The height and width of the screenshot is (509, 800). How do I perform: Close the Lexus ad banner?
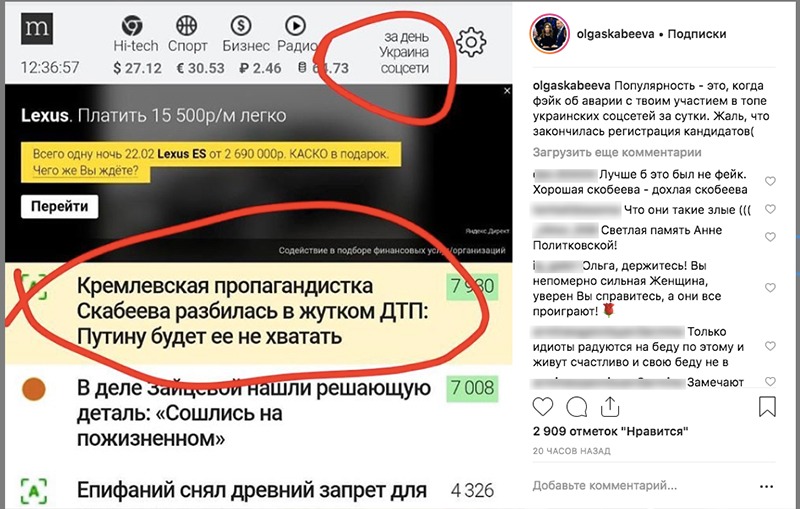(507, 91)
